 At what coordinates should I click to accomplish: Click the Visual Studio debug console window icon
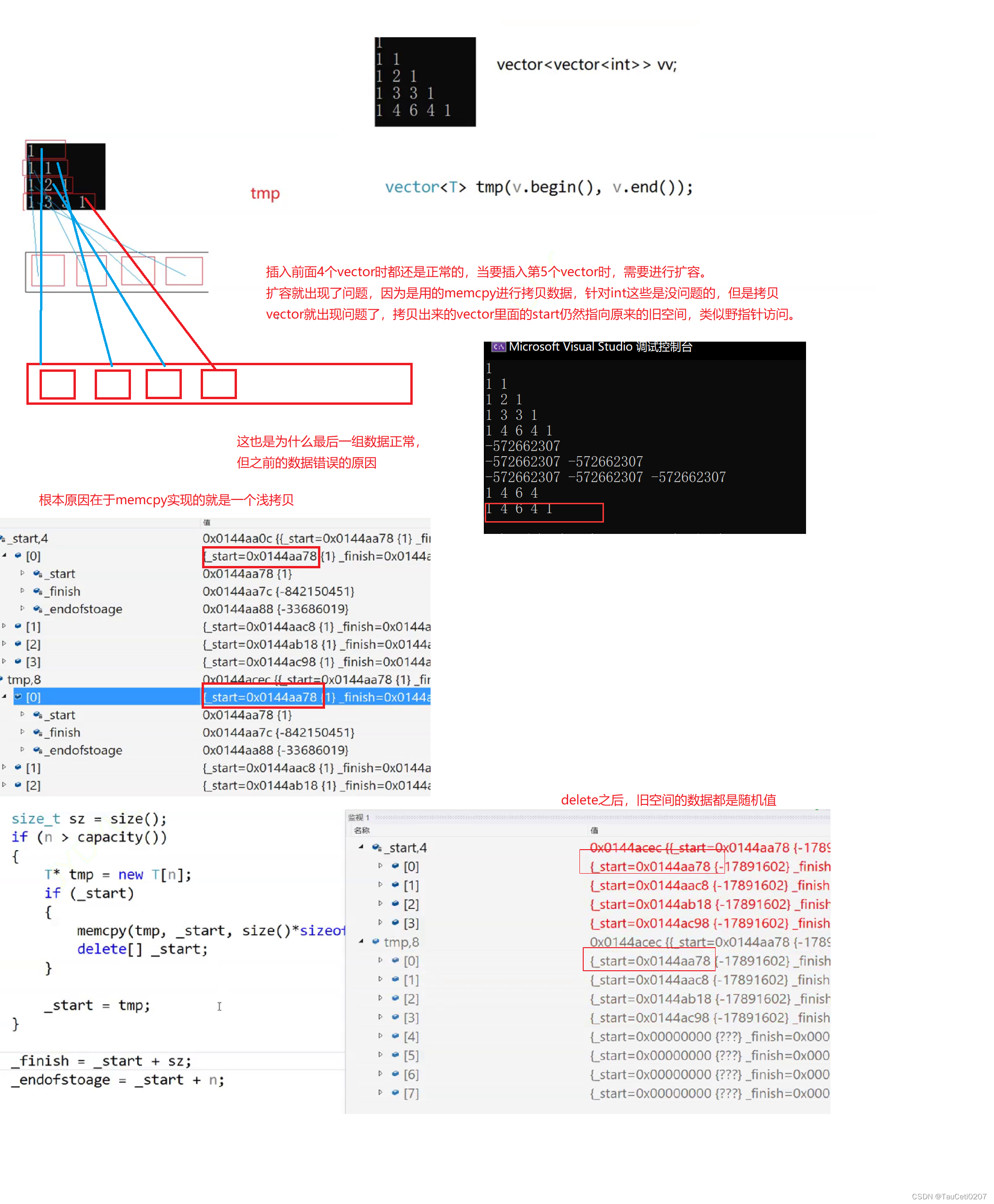(498, 346)
